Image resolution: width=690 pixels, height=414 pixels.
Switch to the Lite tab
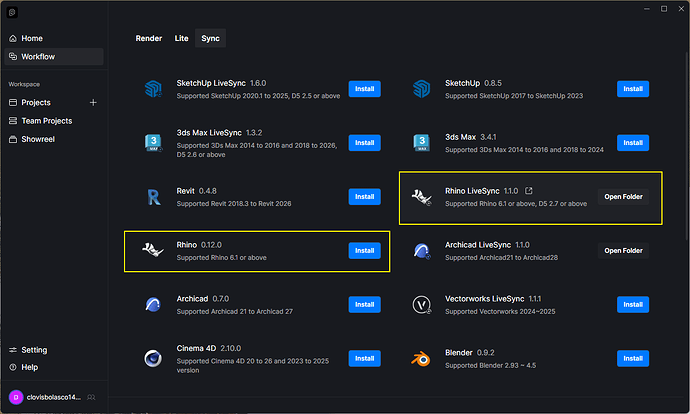pyautogui.click(x=181, y=38)
